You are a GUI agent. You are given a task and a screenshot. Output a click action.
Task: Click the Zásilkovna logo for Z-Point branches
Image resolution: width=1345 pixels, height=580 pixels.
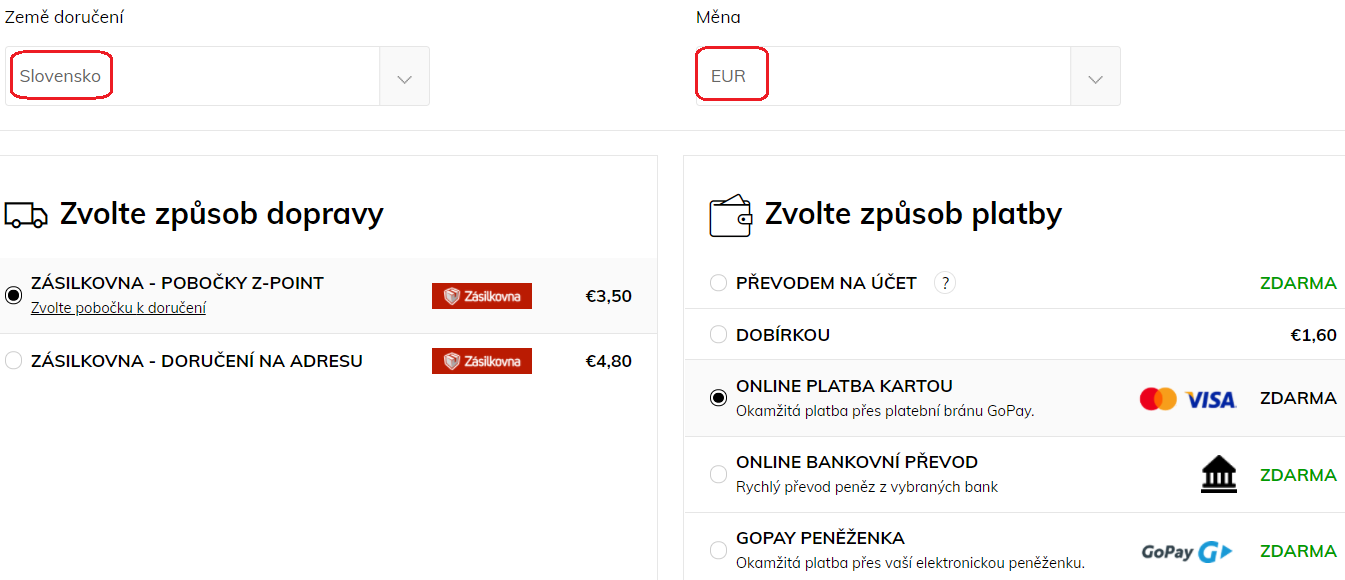[482, 296]
